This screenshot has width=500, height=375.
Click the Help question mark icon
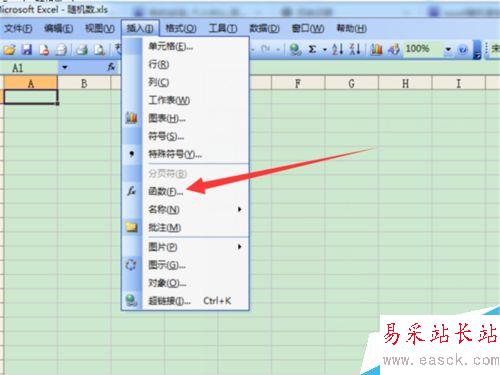[x=463, y=50]
